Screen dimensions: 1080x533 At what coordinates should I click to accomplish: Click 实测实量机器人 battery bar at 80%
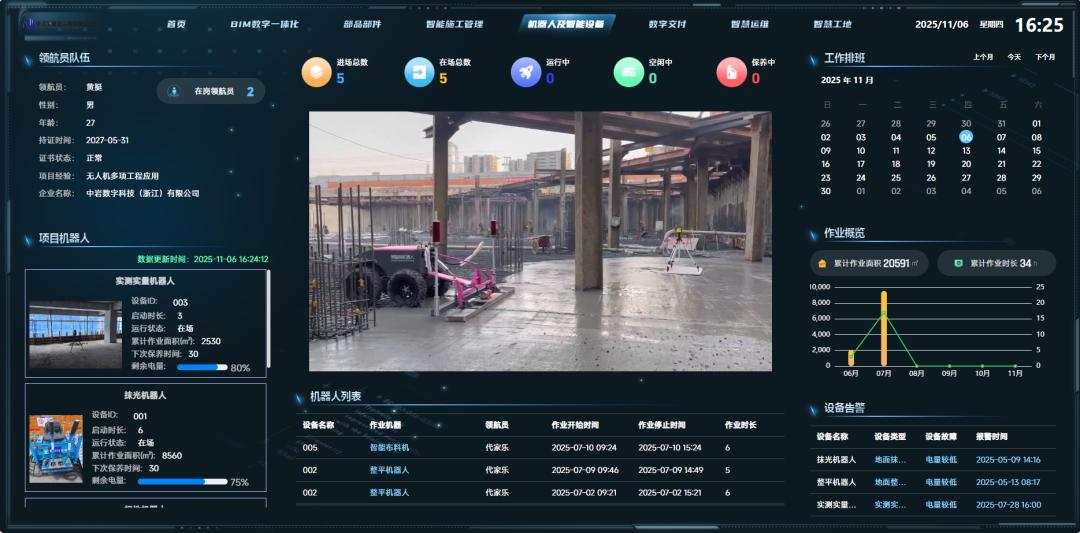(202, 367)
